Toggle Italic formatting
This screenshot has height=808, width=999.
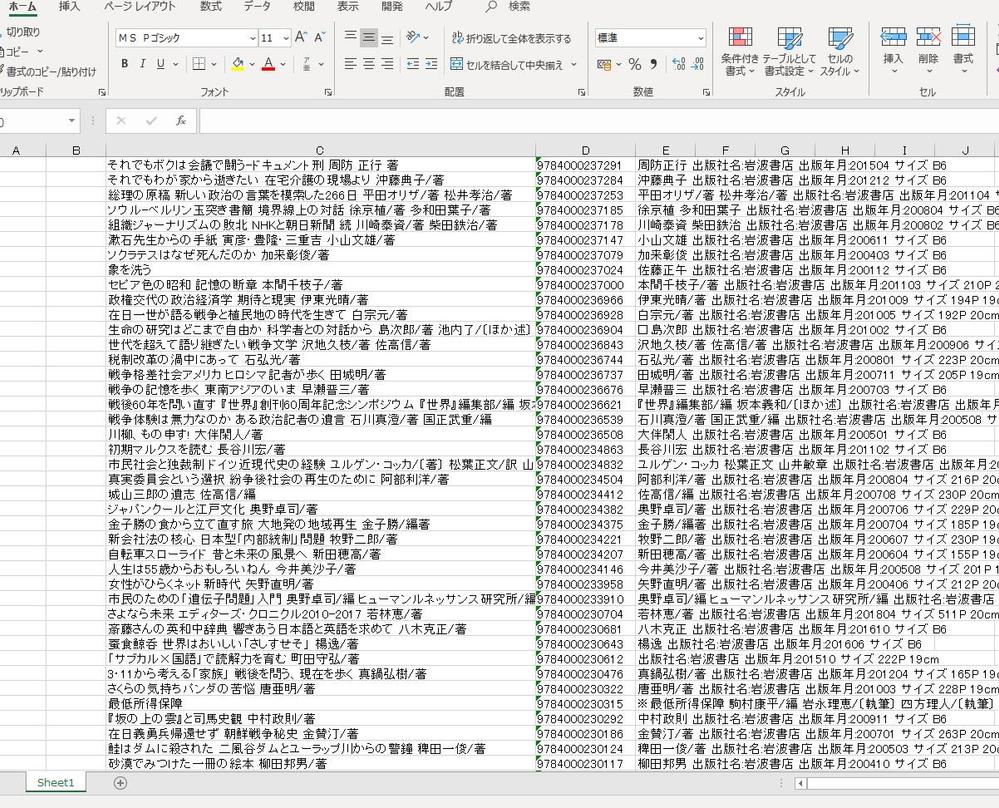click(143, 64)
